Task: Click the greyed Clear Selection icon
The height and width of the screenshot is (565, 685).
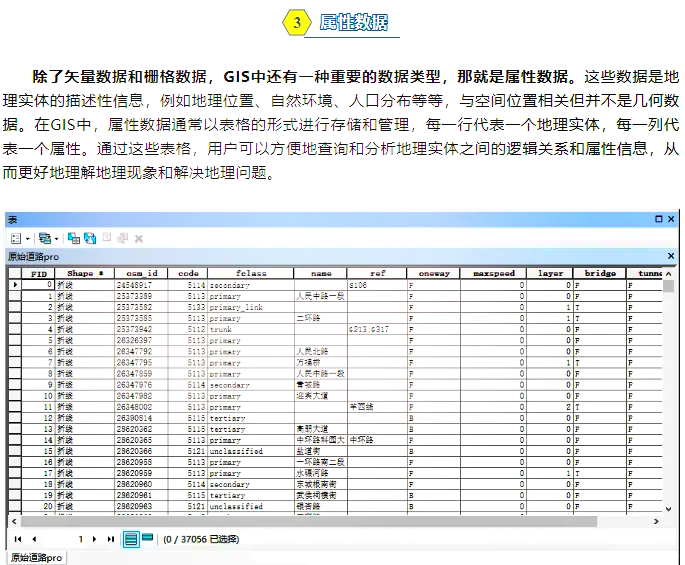Action: (107, 237)
